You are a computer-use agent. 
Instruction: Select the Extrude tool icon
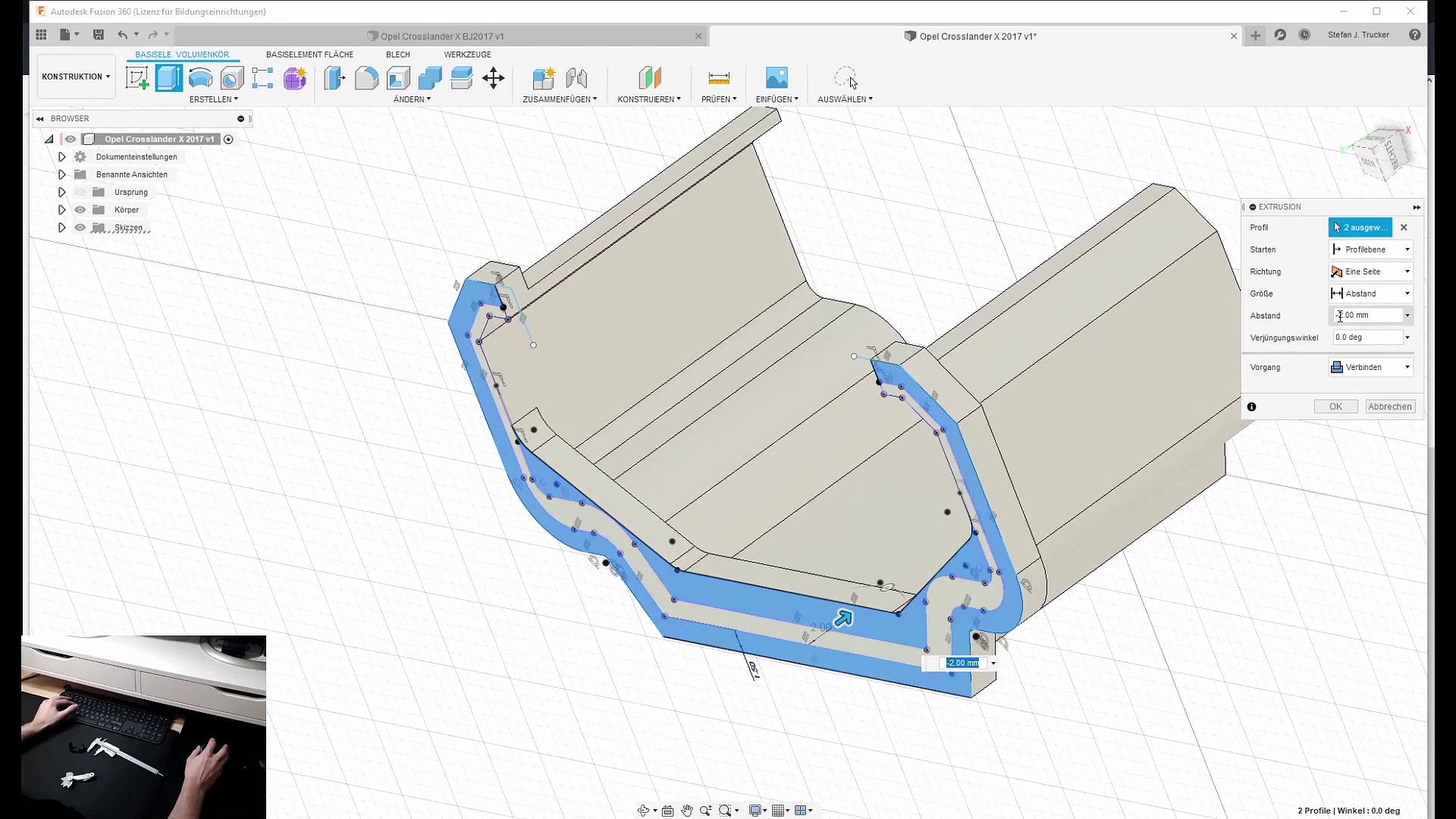pos(169,78)
